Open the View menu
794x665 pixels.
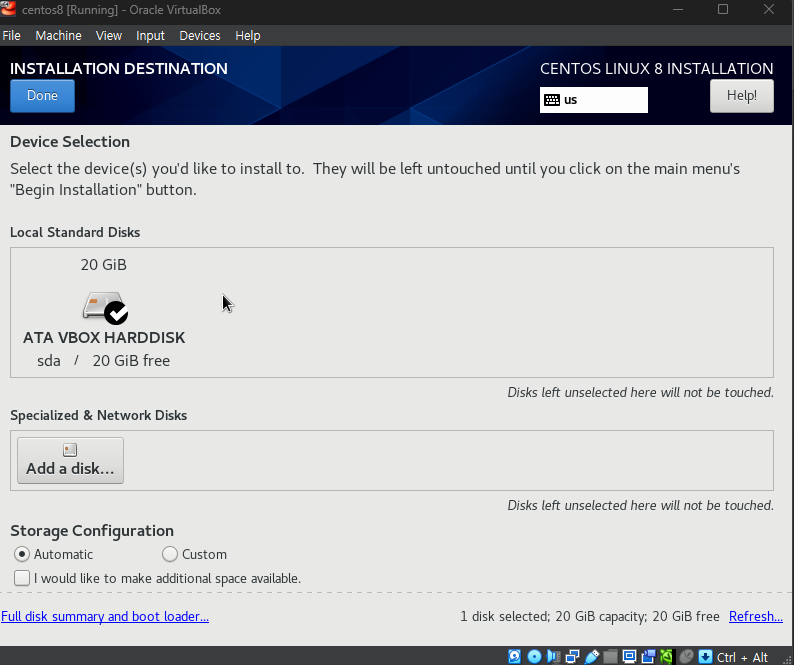point(109,36)
